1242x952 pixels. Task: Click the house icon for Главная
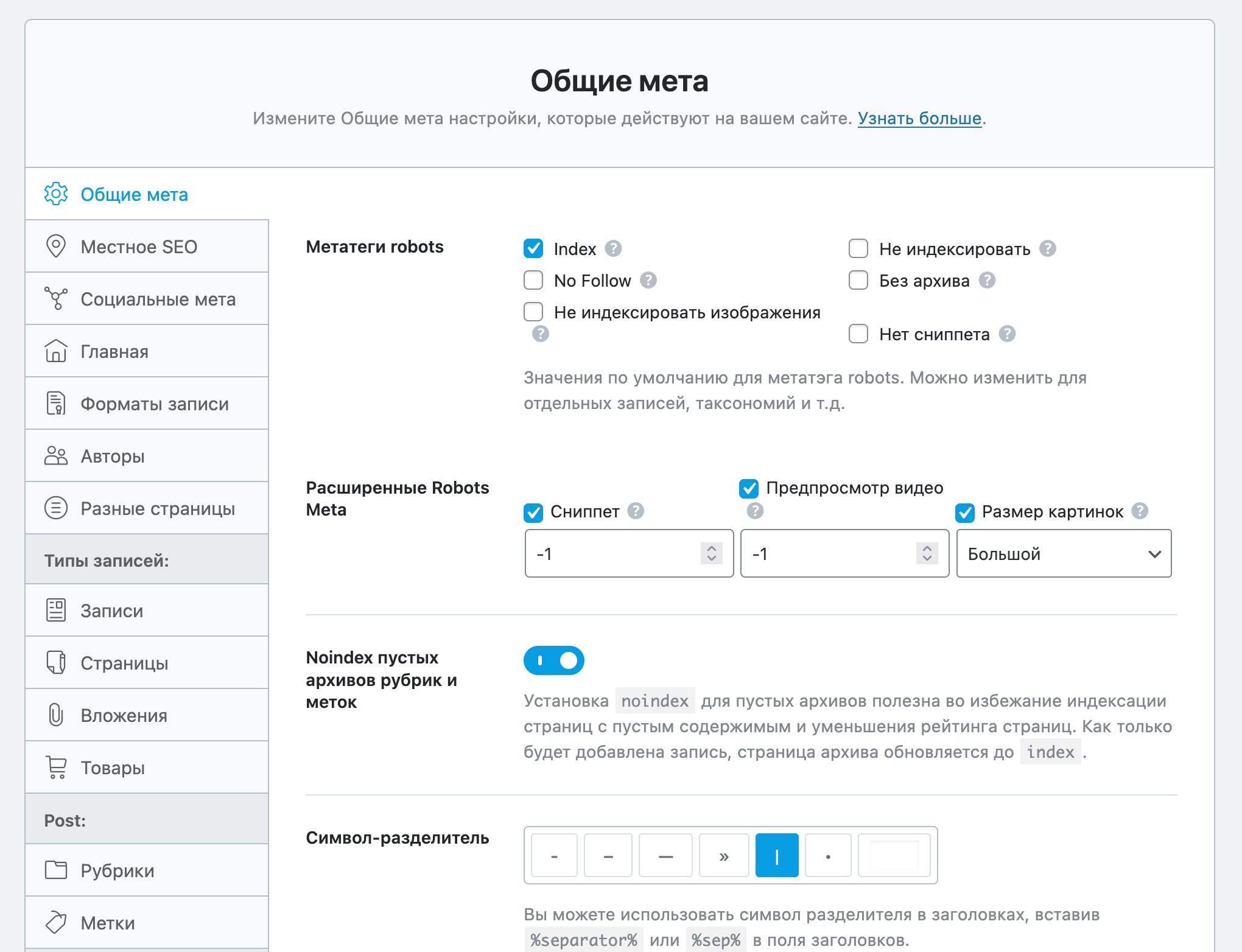[x=56, y=351]
